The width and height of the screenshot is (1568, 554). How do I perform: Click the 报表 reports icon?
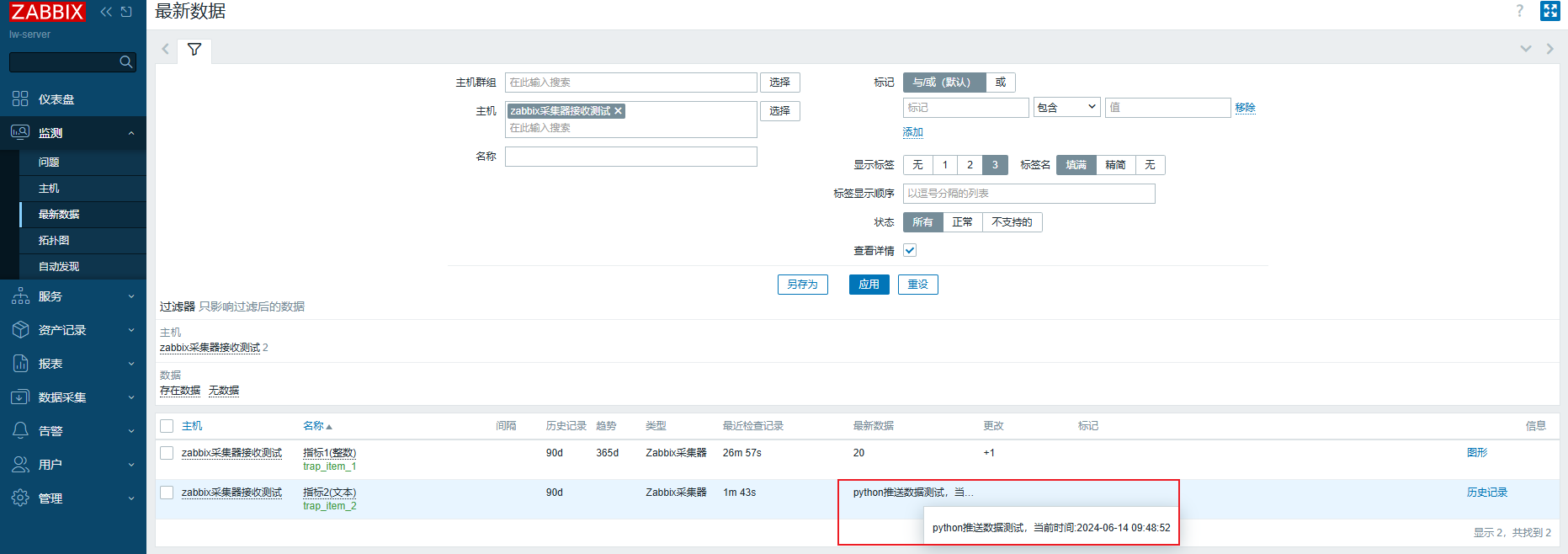(20, 363)
